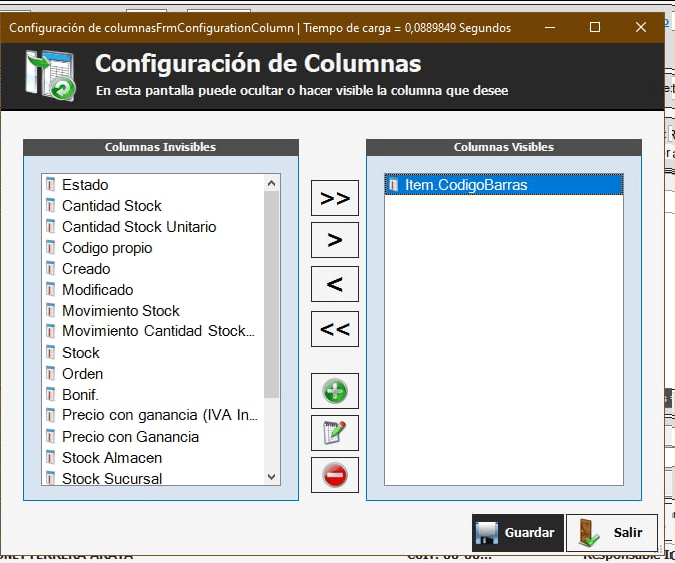Exit dialog using the Salir button
Screen dimensions: 675x563
(613, 533)
